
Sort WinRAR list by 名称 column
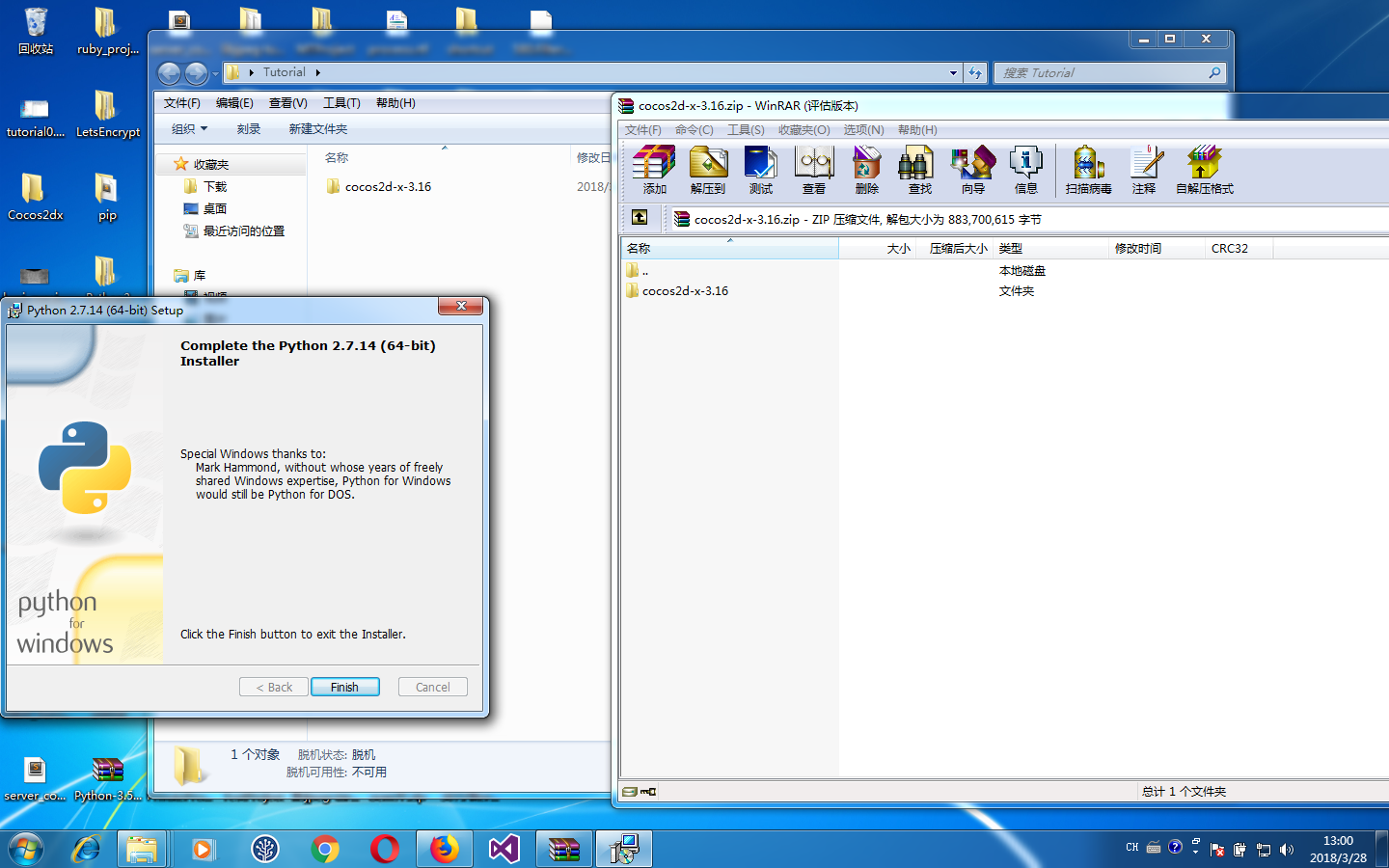(730, 249)
